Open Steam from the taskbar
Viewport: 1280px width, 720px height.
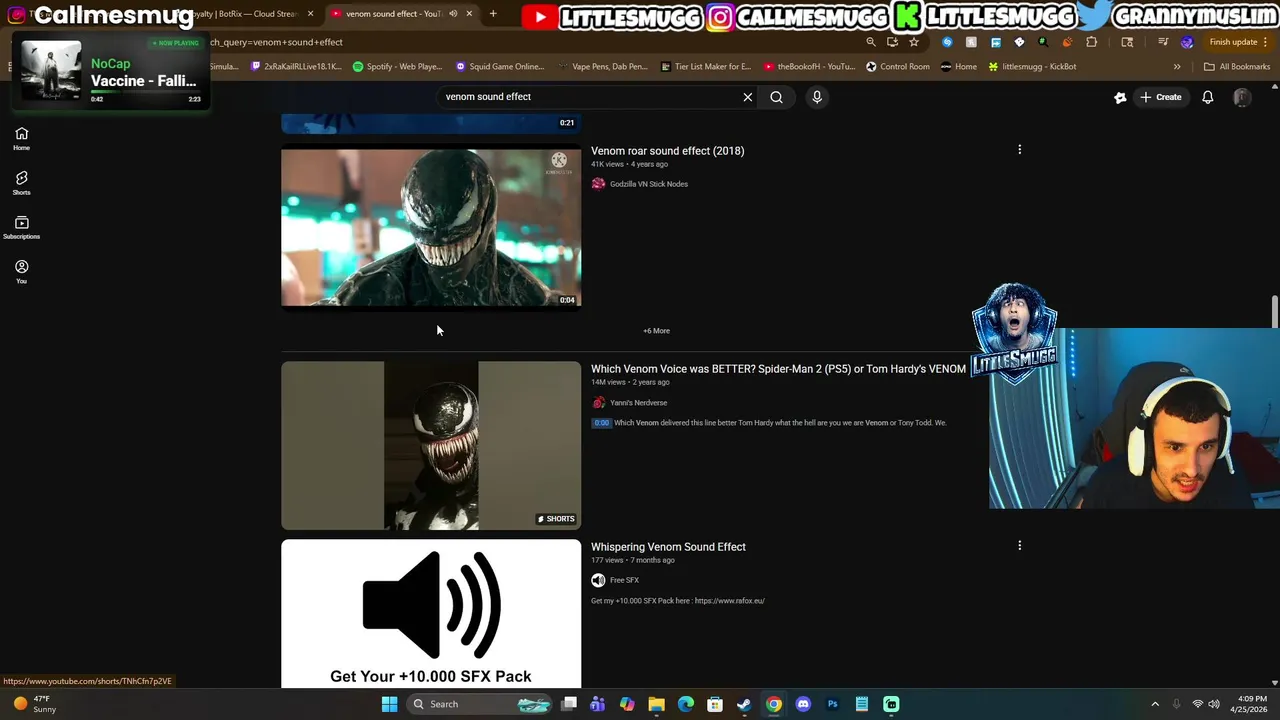pyautogui.click(x=744, y=704)
